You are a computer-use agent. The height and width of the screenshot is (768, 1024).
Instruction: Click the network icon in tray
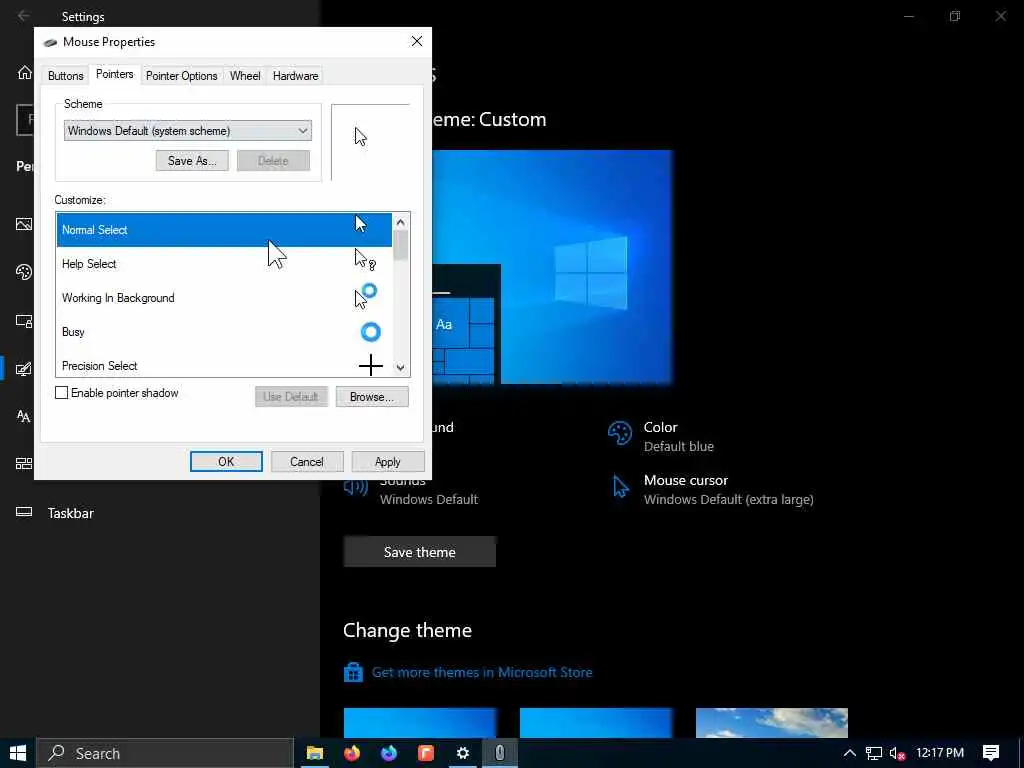pyautogui.click(x=874, y=753)
